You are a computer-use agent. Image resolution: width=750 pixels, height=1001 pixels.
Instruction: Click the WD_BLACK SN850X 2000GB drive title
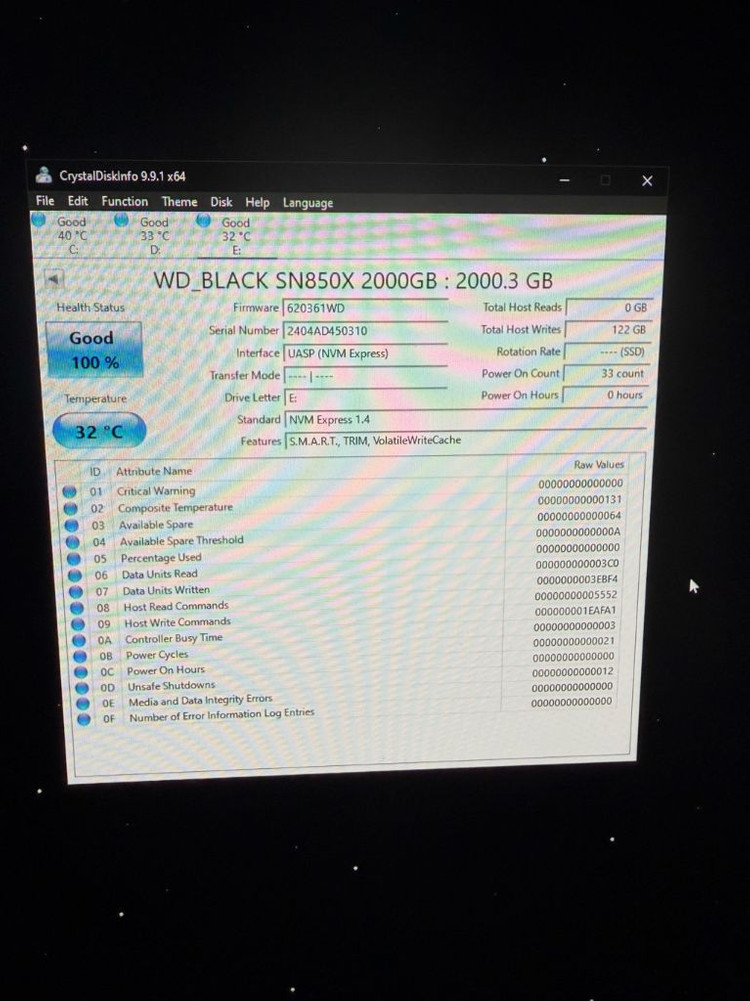point(352,280)
